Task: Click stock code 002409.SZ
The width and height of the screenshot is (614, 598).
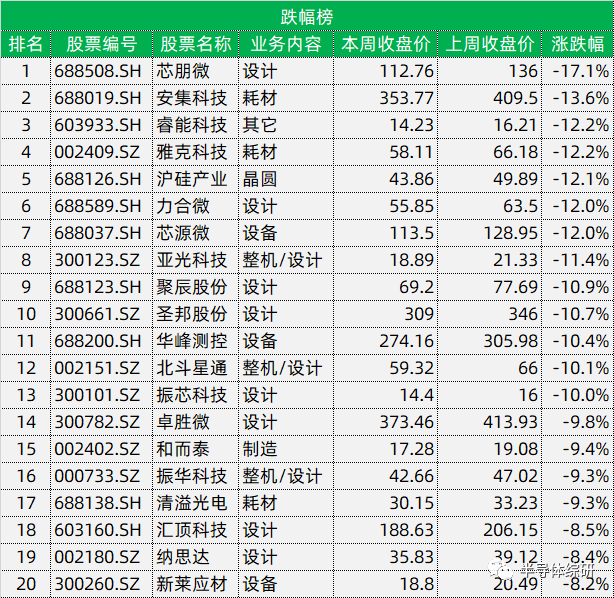Action: 97,152
